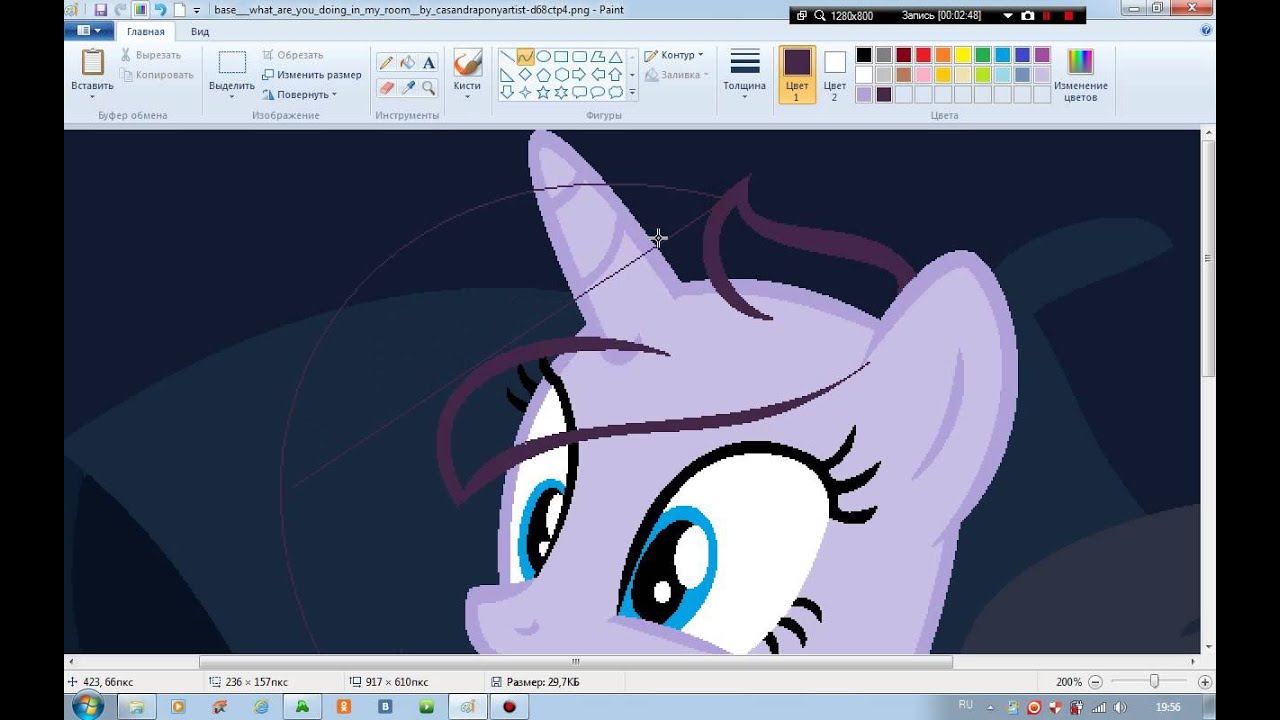Choose the Six-point star shape
The height and width of the screenshot is (720, 1280).
(561, 93)
